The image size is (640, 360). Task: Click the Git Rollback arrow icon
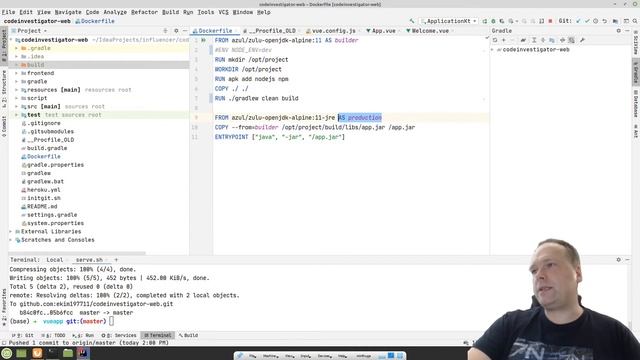tap(604, 21)
